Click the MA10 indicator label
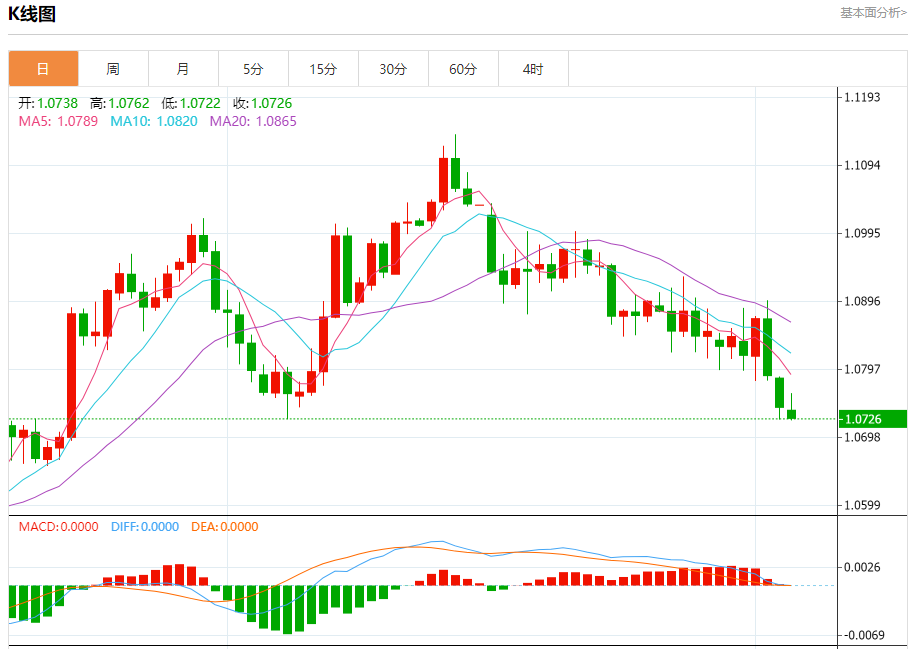Screen dimensions: 915x649 153,121
